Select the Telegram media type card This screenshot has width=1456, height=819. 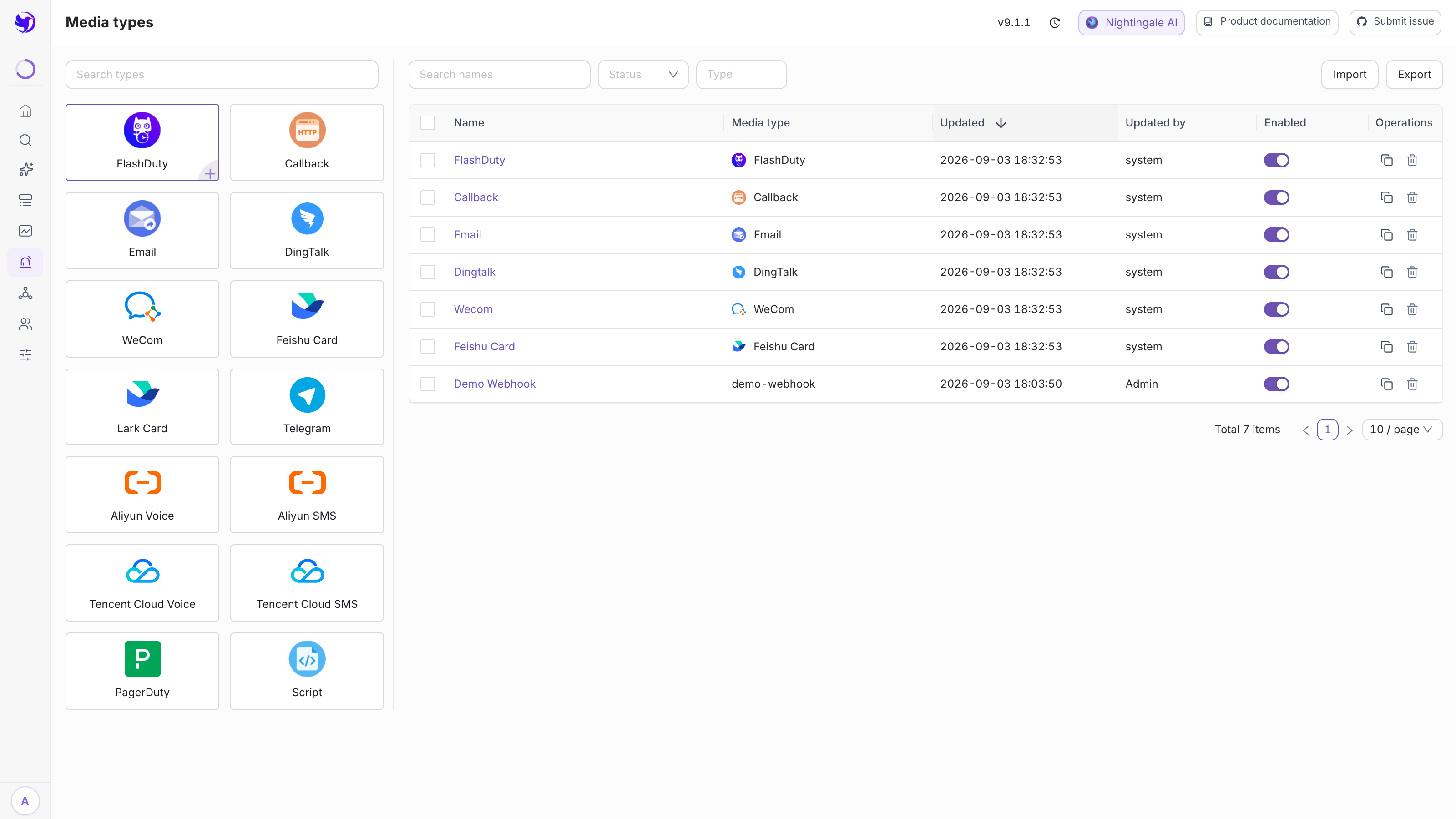(307, 406)
